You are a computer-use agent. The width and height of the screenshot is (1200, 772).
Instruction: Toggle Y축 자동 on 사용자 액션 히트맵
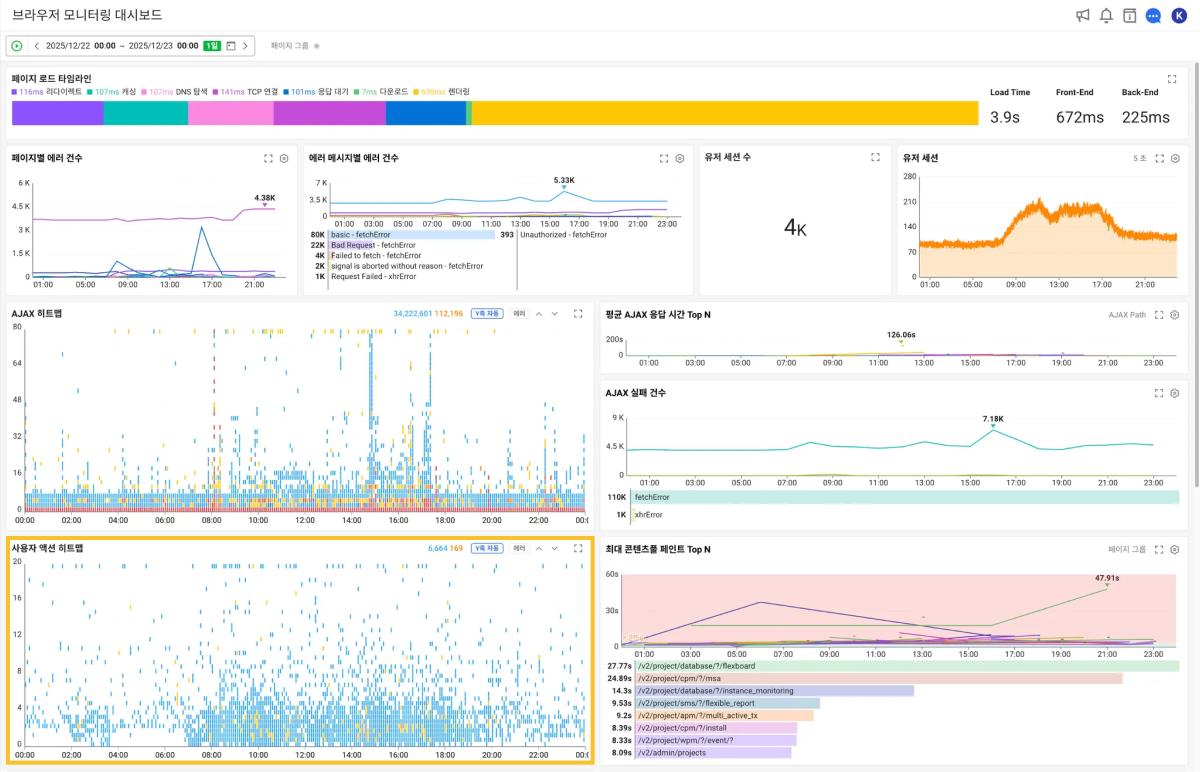tap(487, 548)
